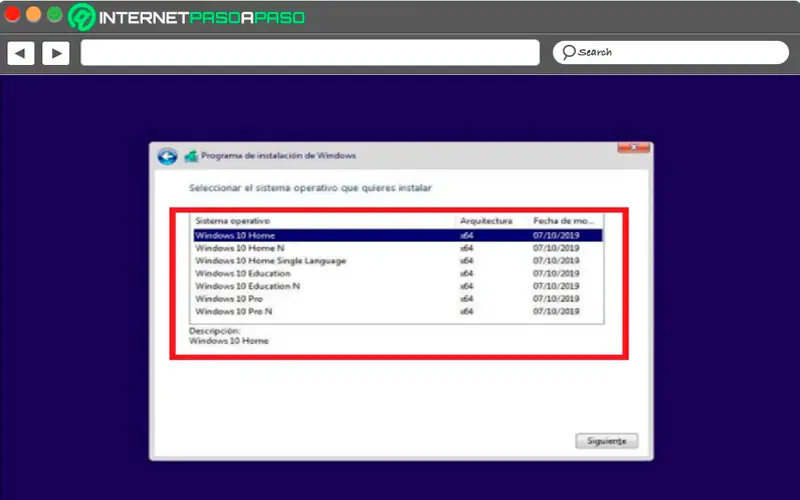Click the Fecha de mo... column header
The image size is (800, 500).
[x=565, y=221]
